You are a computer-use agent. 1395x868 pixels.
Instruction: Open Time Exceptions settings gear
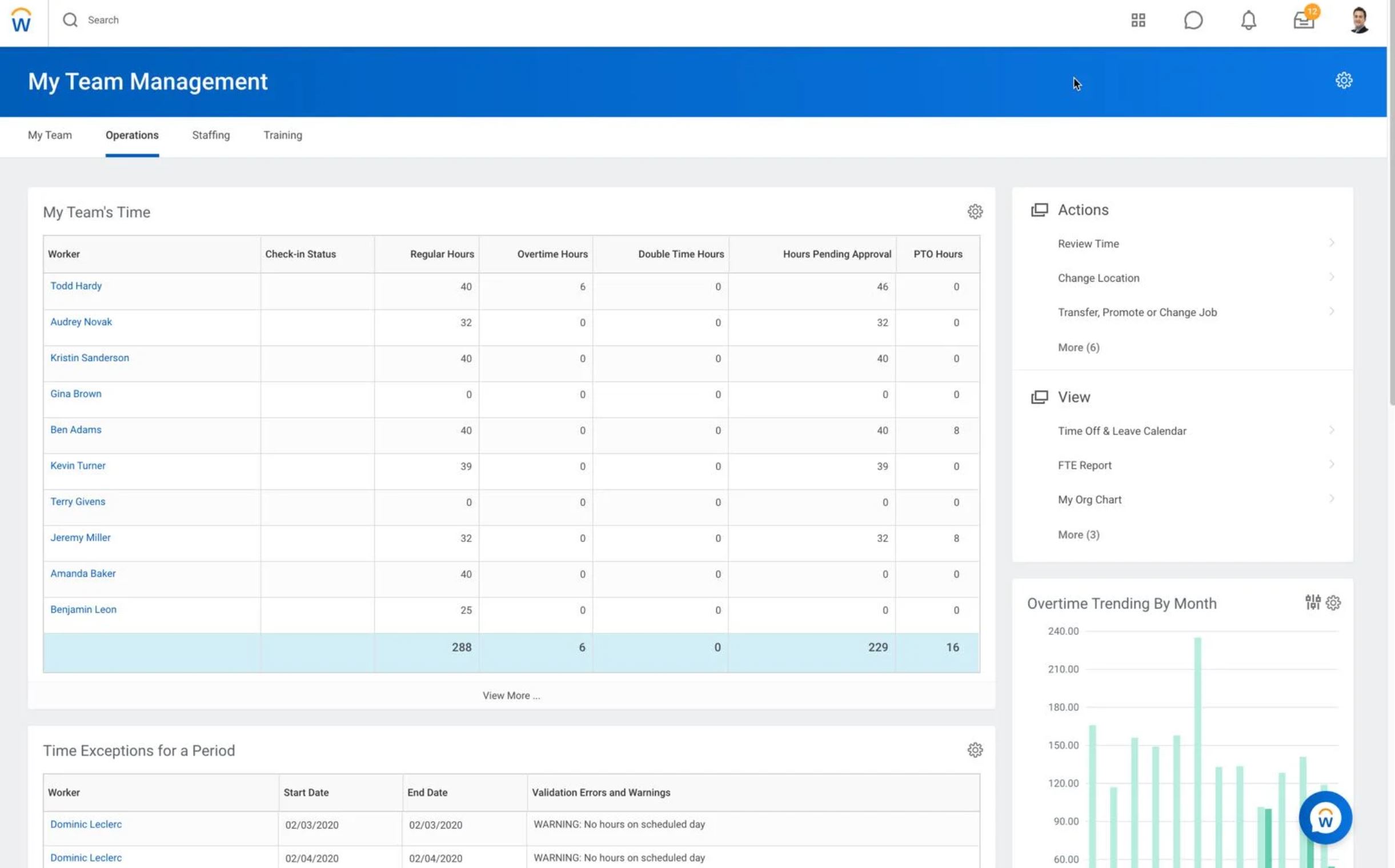pos(975,750)
